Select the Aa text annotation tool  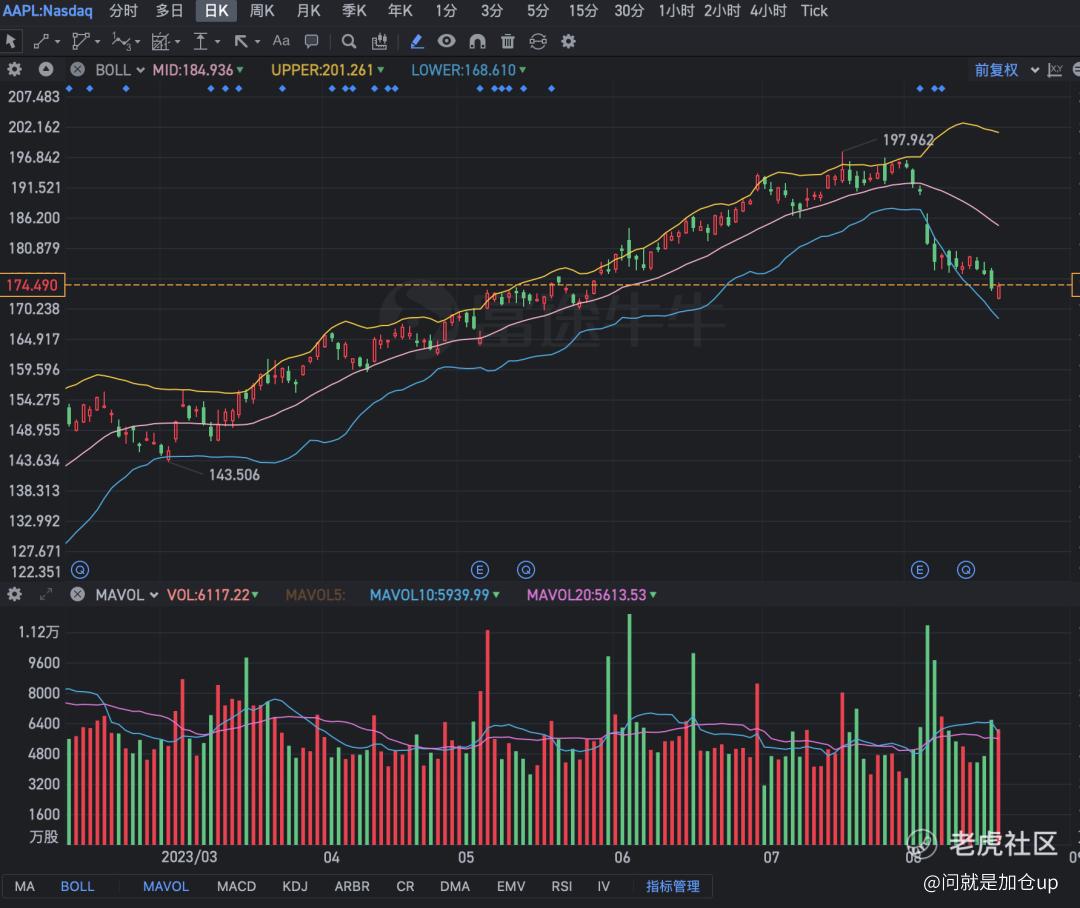pos(281,41)
